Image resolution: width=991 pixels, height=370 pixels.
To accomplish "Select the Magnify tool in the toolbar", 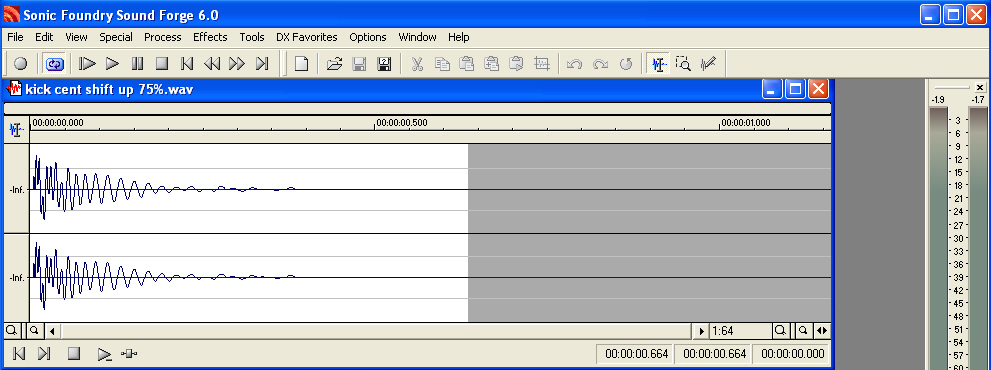I will click(x=683, y=63).
